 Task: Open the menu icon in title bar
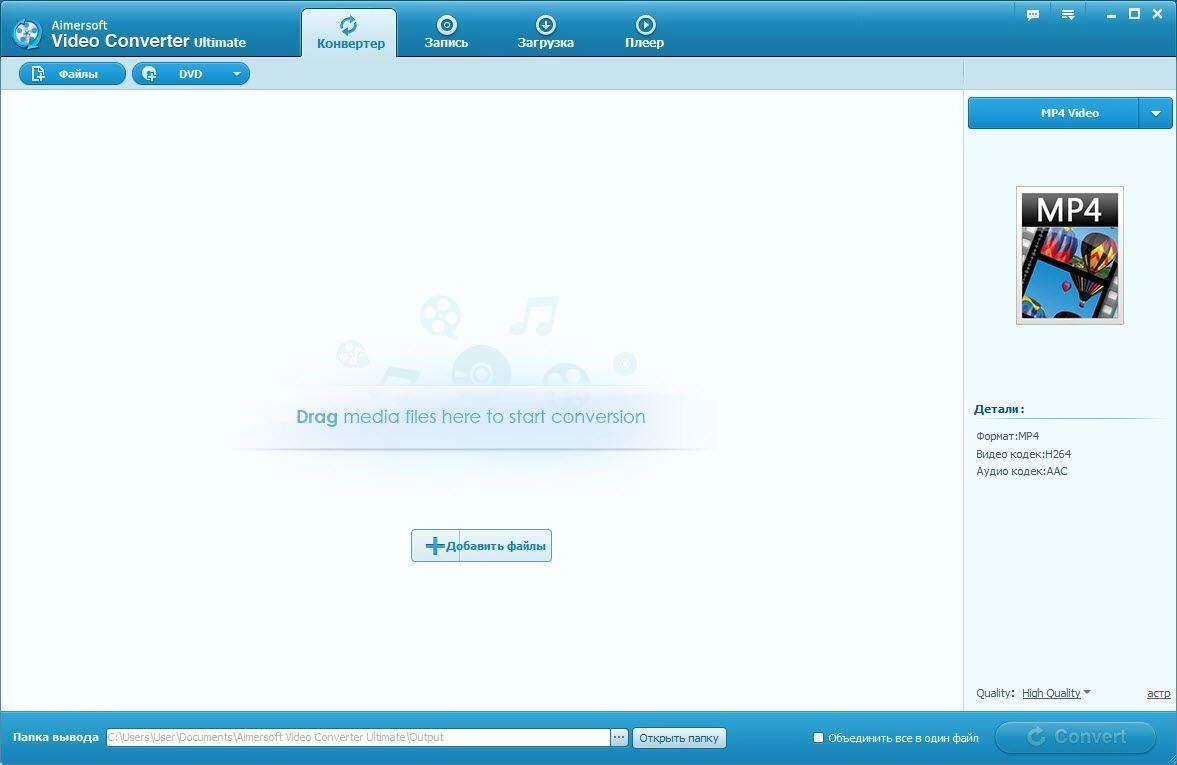point(1067,15)
